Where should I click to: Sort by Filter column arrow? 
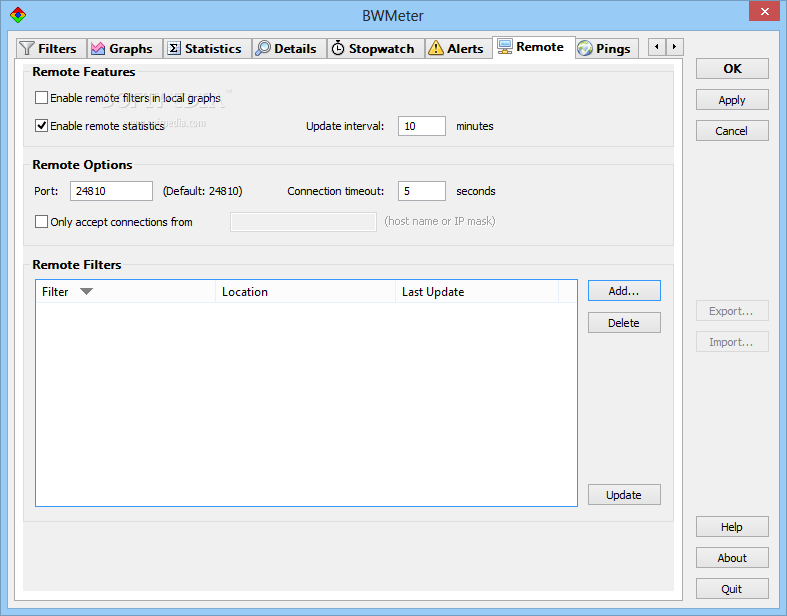coord(86,292)
